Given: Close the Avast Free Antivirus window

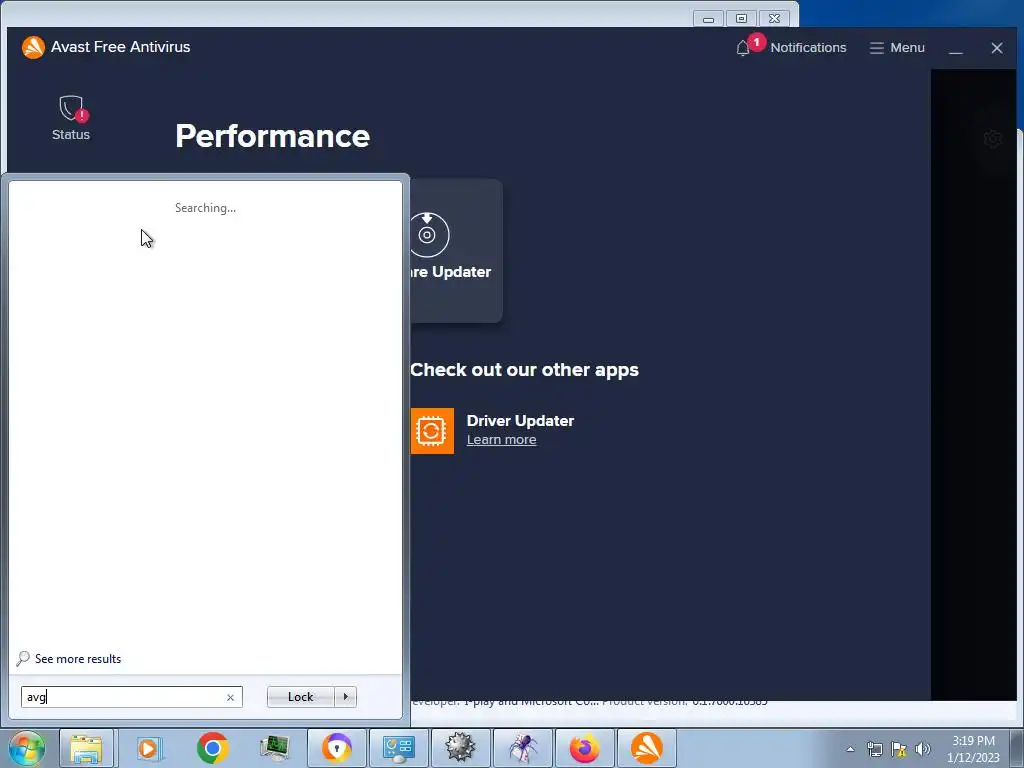Looking at the screenshot, I should coord(997,48).
